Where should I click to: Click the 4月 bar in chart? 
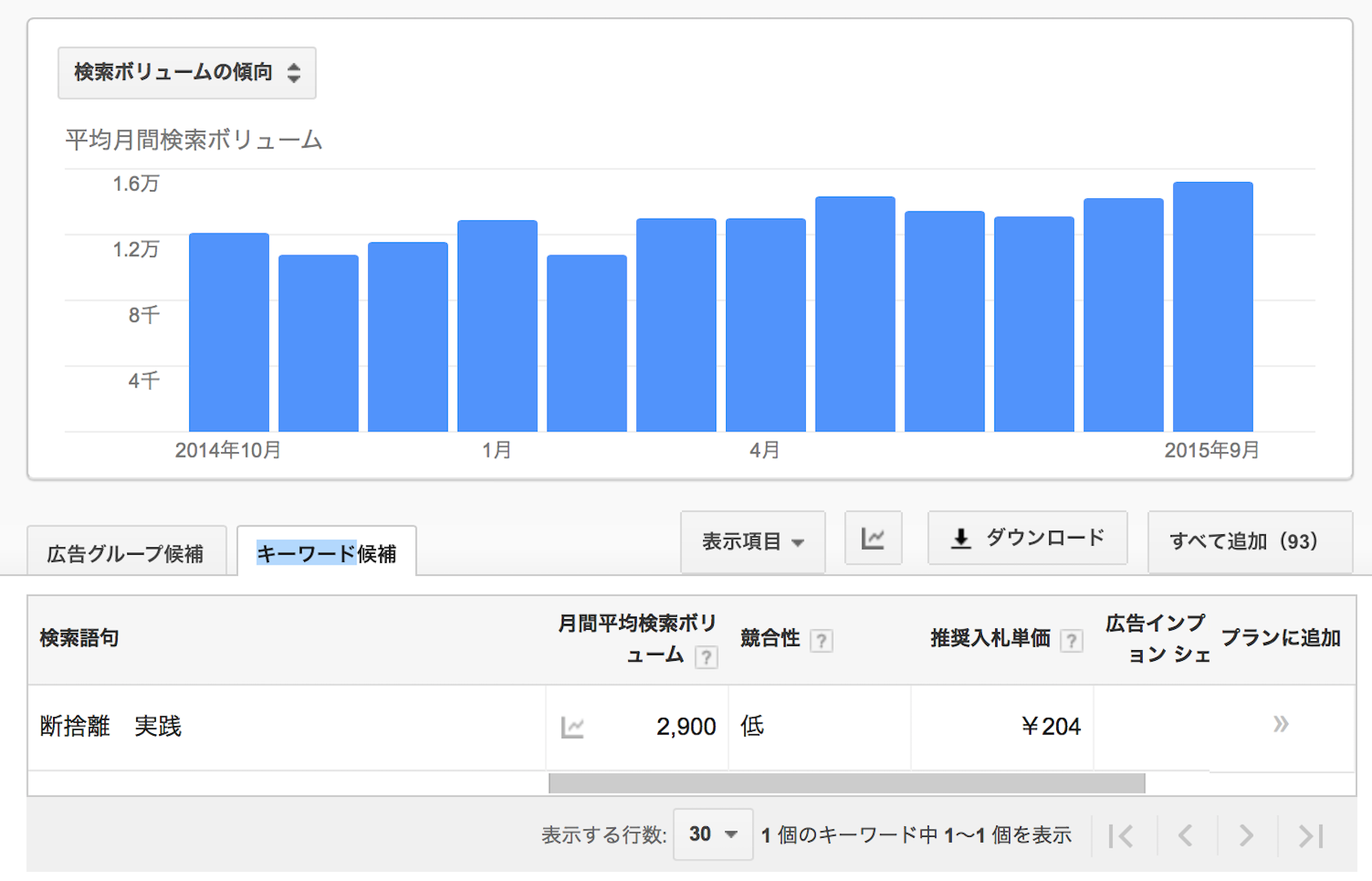coord(766,325)
